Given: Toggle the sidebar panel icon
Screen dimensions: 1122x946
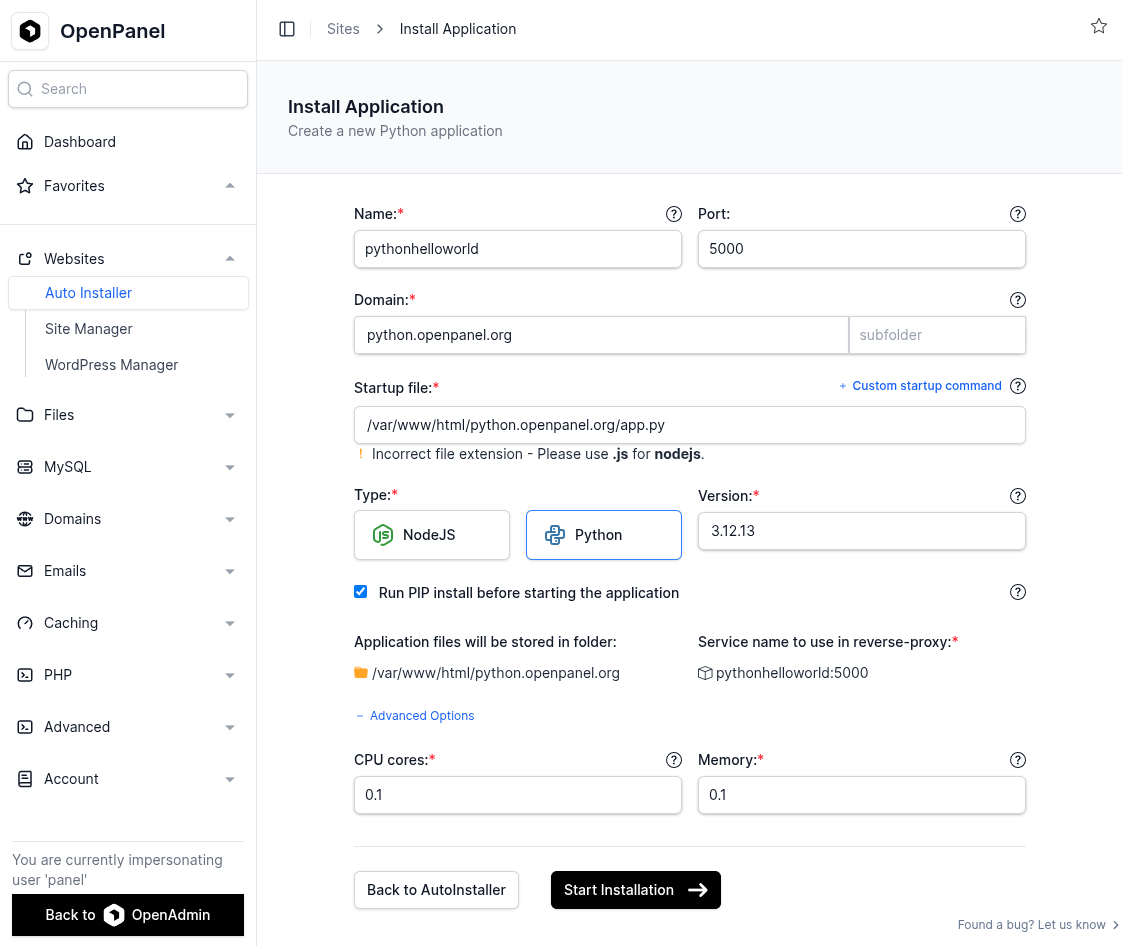Looking at the screenshot, I should point(287,29).
